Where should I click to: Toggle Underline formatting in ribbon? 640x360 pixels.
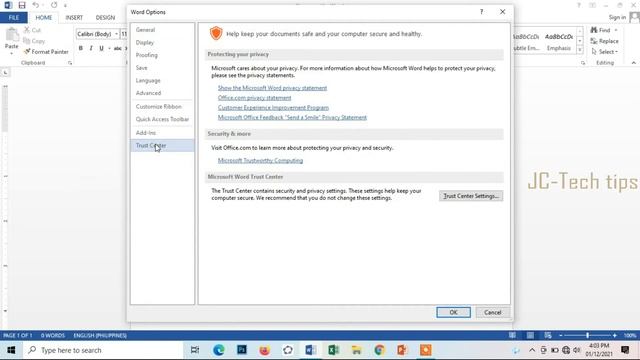101,48
